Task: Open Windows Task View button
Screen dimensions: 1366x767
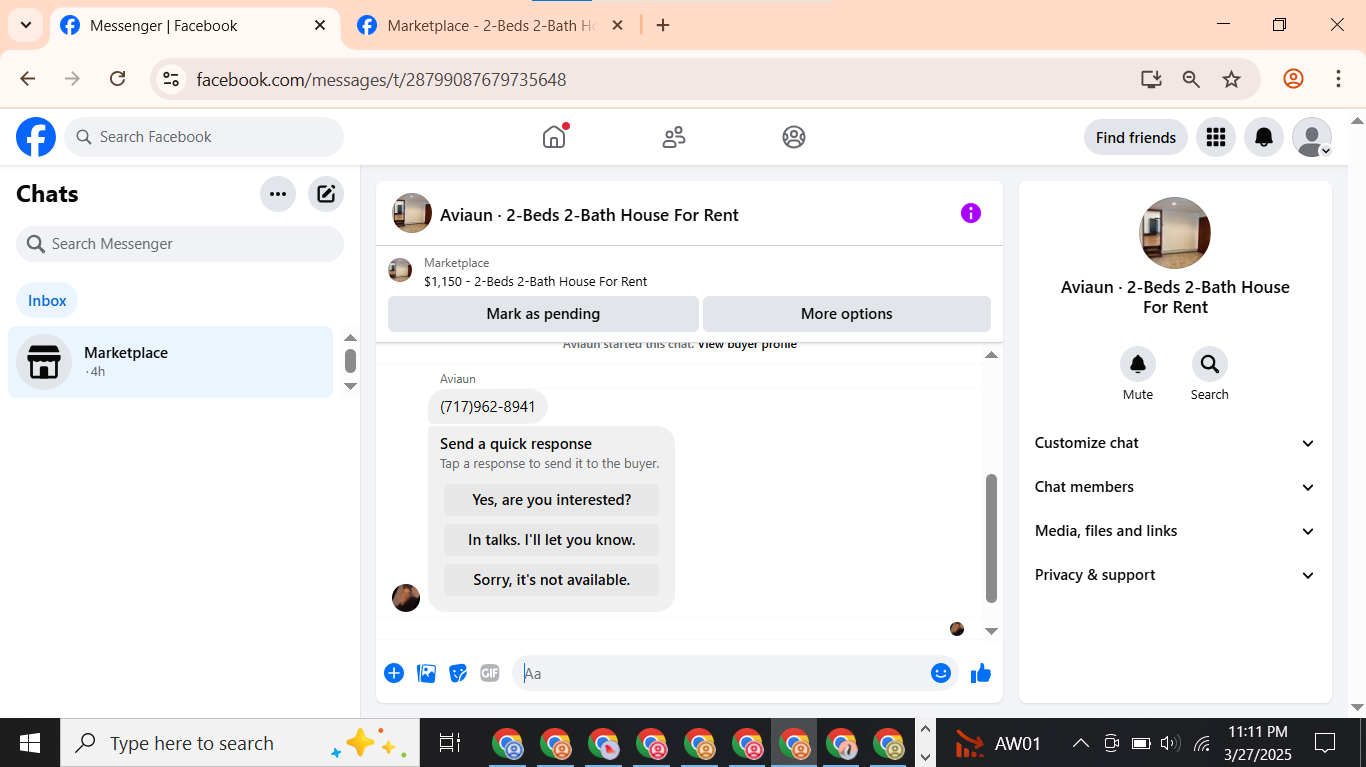Action: pos(450,743)
